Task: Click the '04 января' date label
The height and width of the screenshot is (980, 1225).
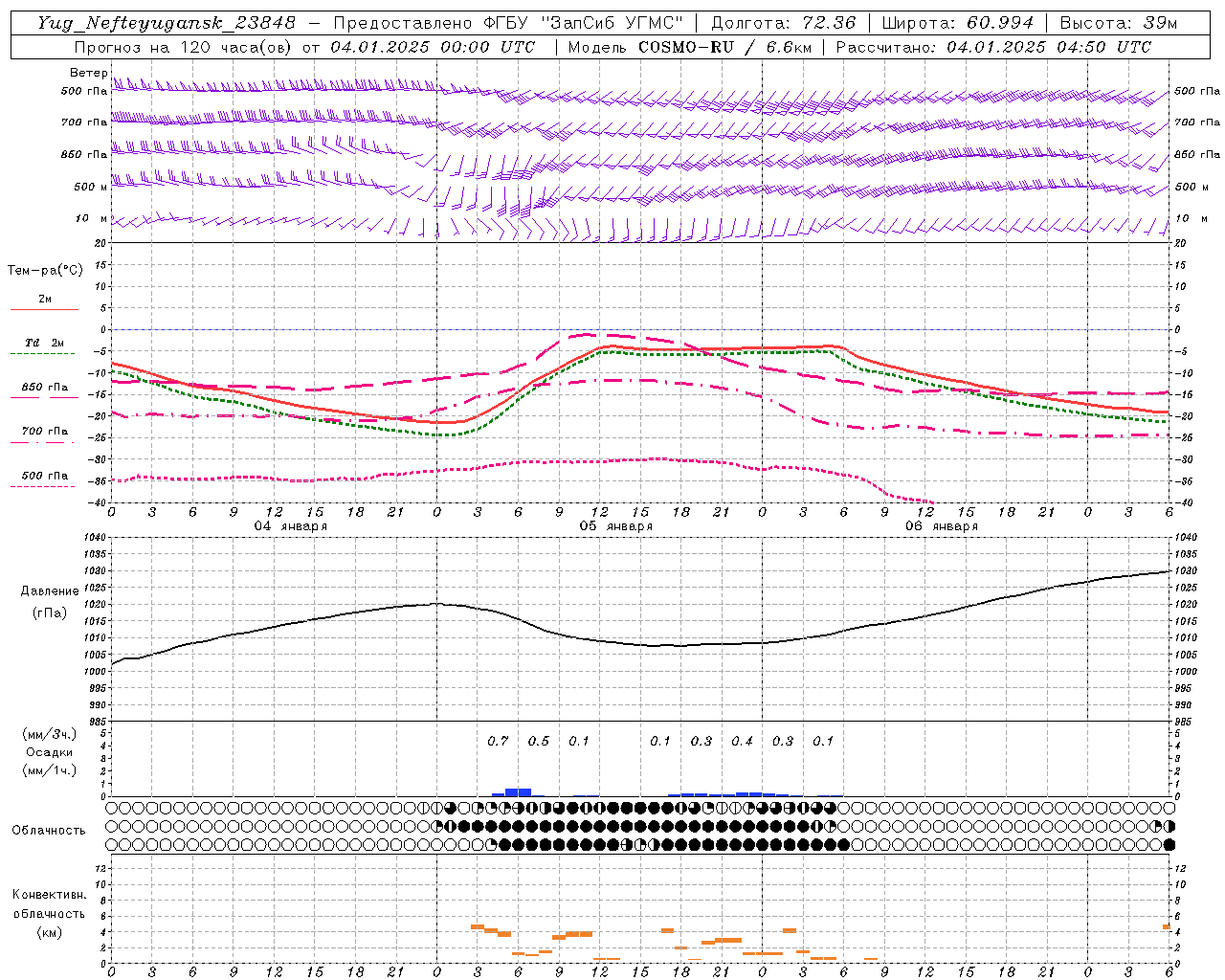Action: tap(291, 525)
